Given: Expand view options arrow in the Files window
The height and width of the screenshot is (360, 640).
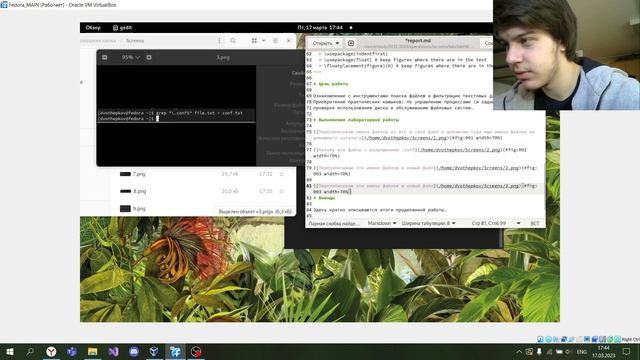Looking at the screenshot, I should pyautogui.click(x=264, y=41).
